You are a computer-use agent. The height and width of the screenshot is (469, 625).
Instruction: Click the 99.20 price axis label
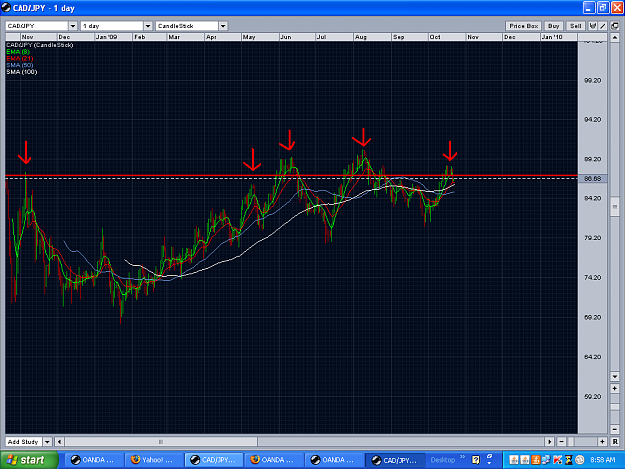592,80
